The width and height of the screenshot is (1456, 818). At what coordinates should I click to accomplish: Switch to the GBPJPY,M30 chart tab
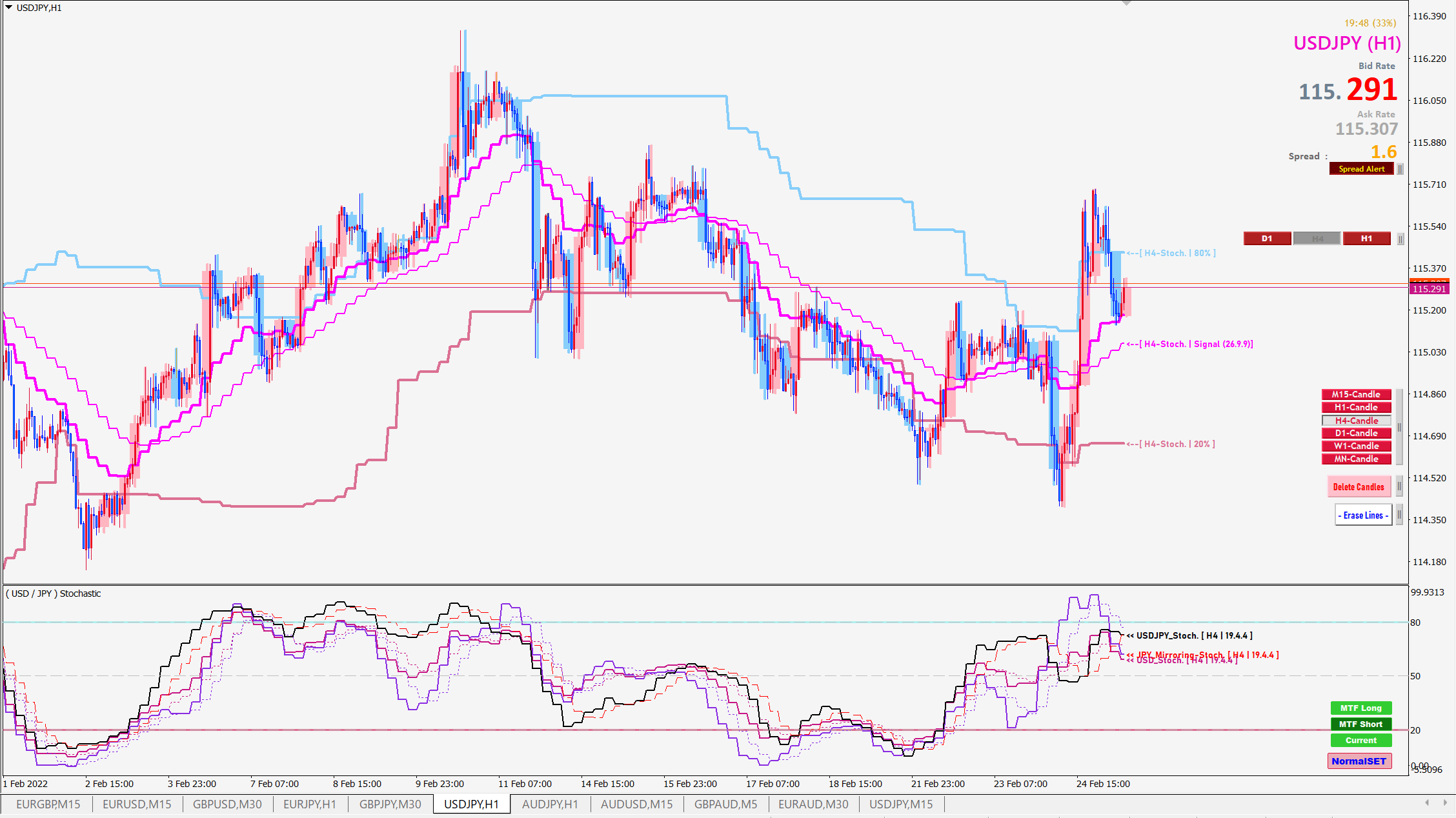(x=390, y=804)
